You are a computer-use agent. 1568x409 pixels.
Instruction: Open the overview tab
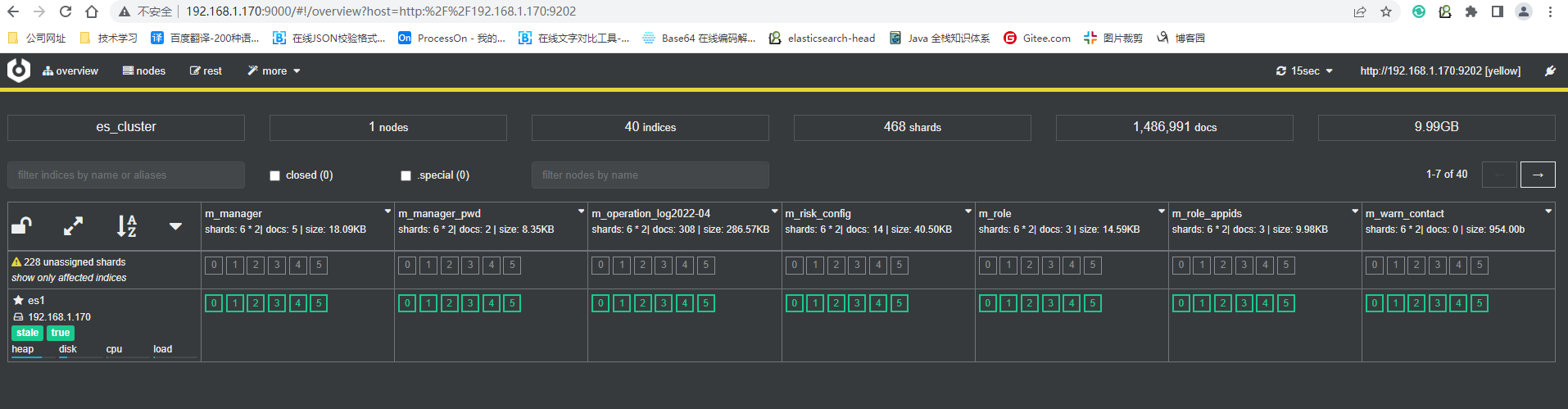pos(70,71)
